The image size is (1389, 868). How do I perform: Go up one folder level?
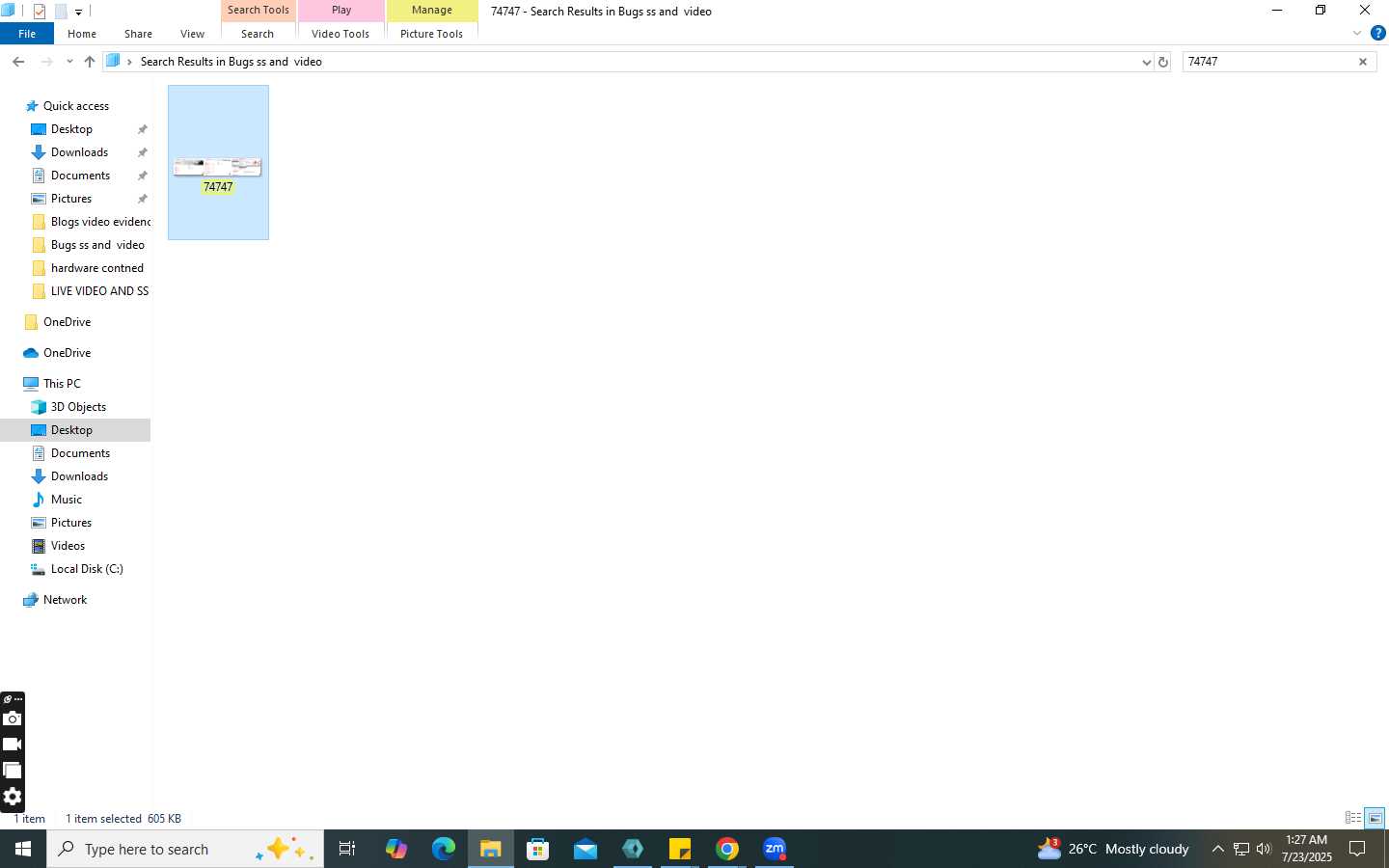[x=90, y=62]
